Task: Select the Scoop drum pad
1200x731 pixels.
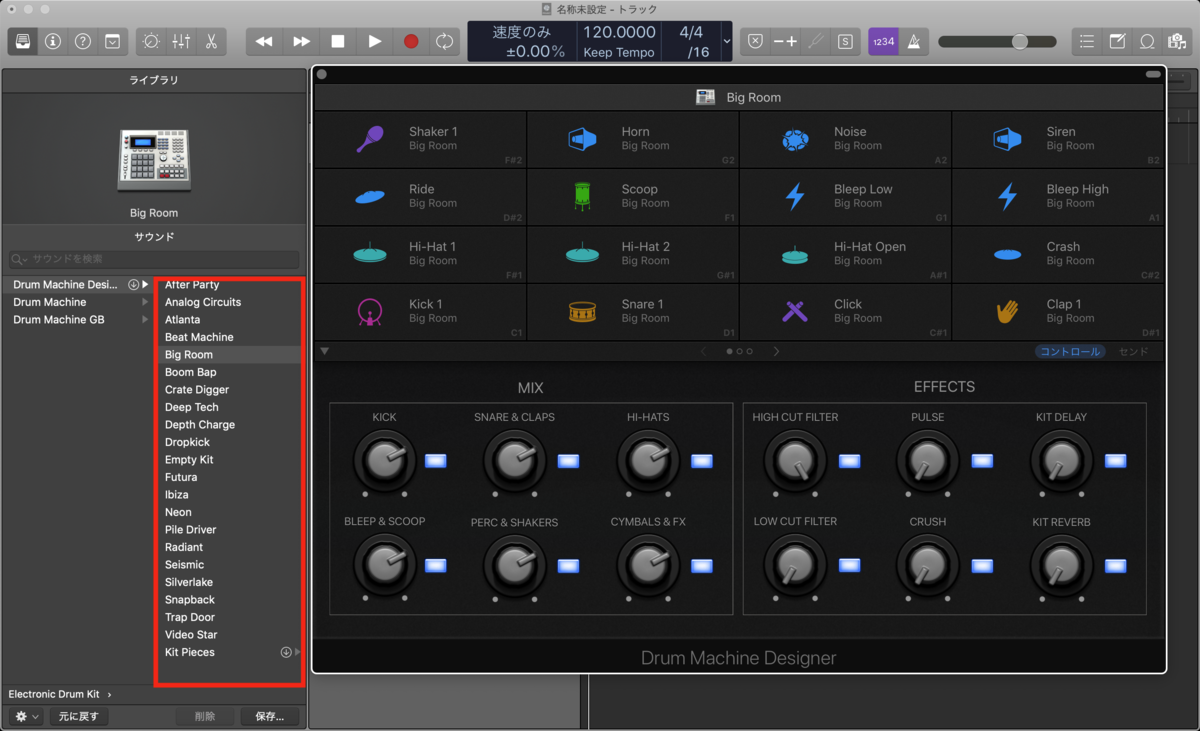Action: coord(633,196)
